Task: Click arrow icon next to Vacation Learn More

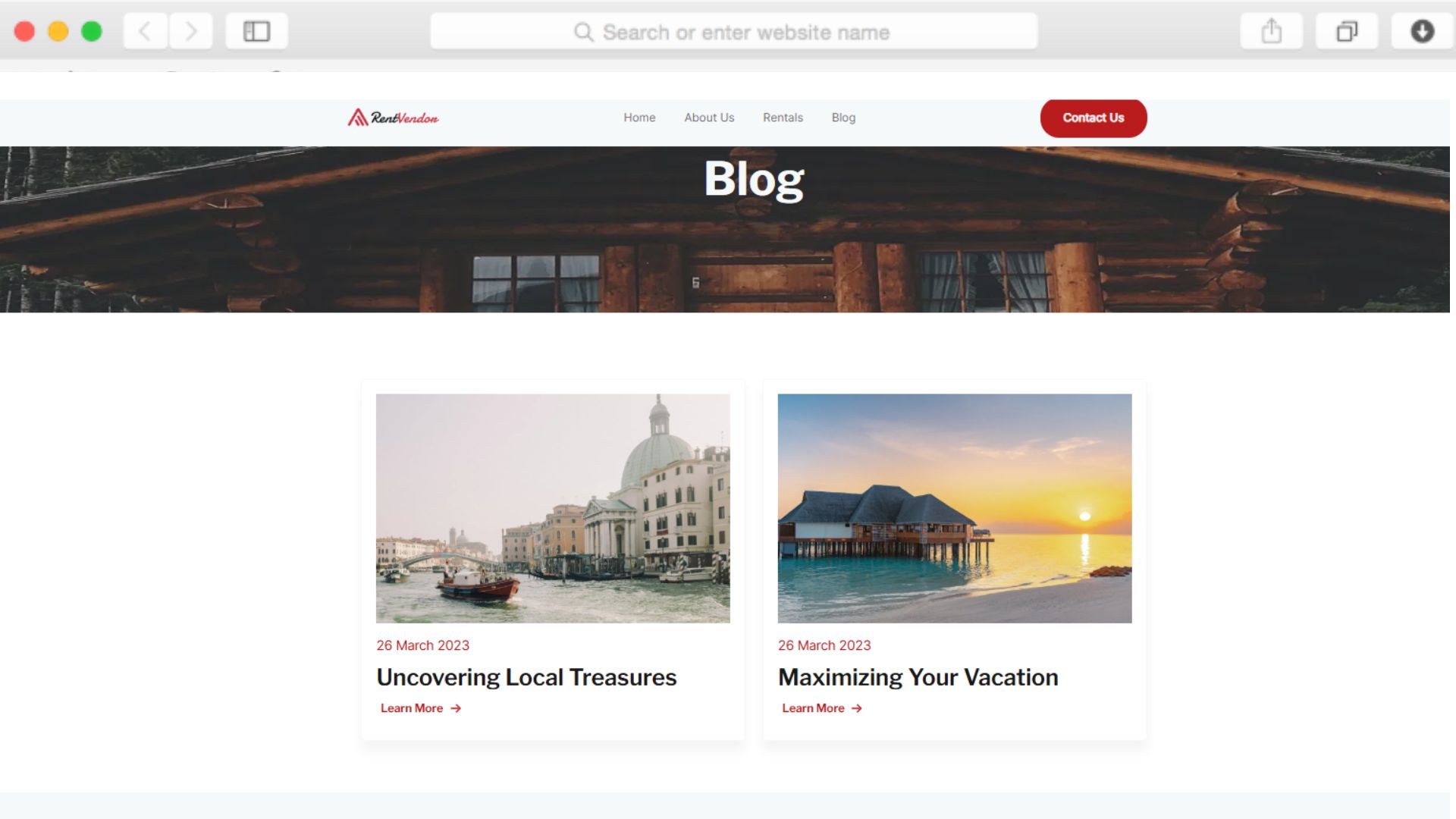Action: (x=857, y=708)
